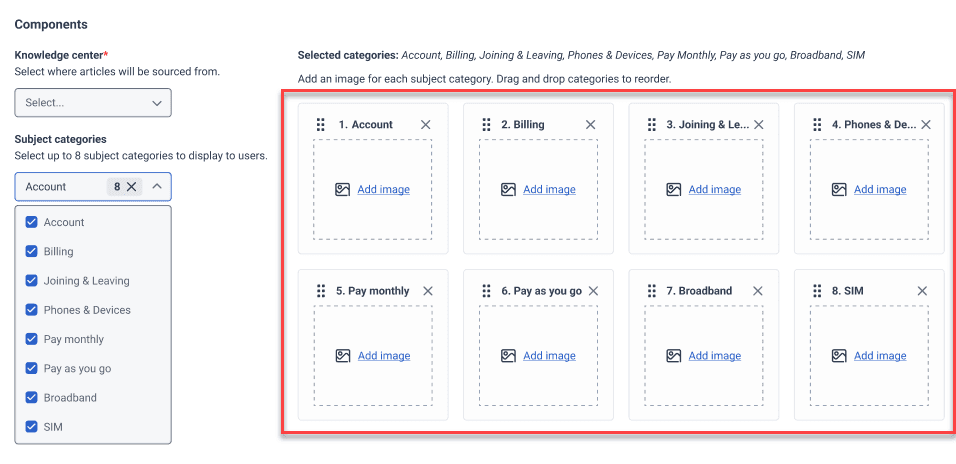Viewport: 956px width, 464px height.
Task: Grab the drag handle on Billing card
Action: coord(486,124)
